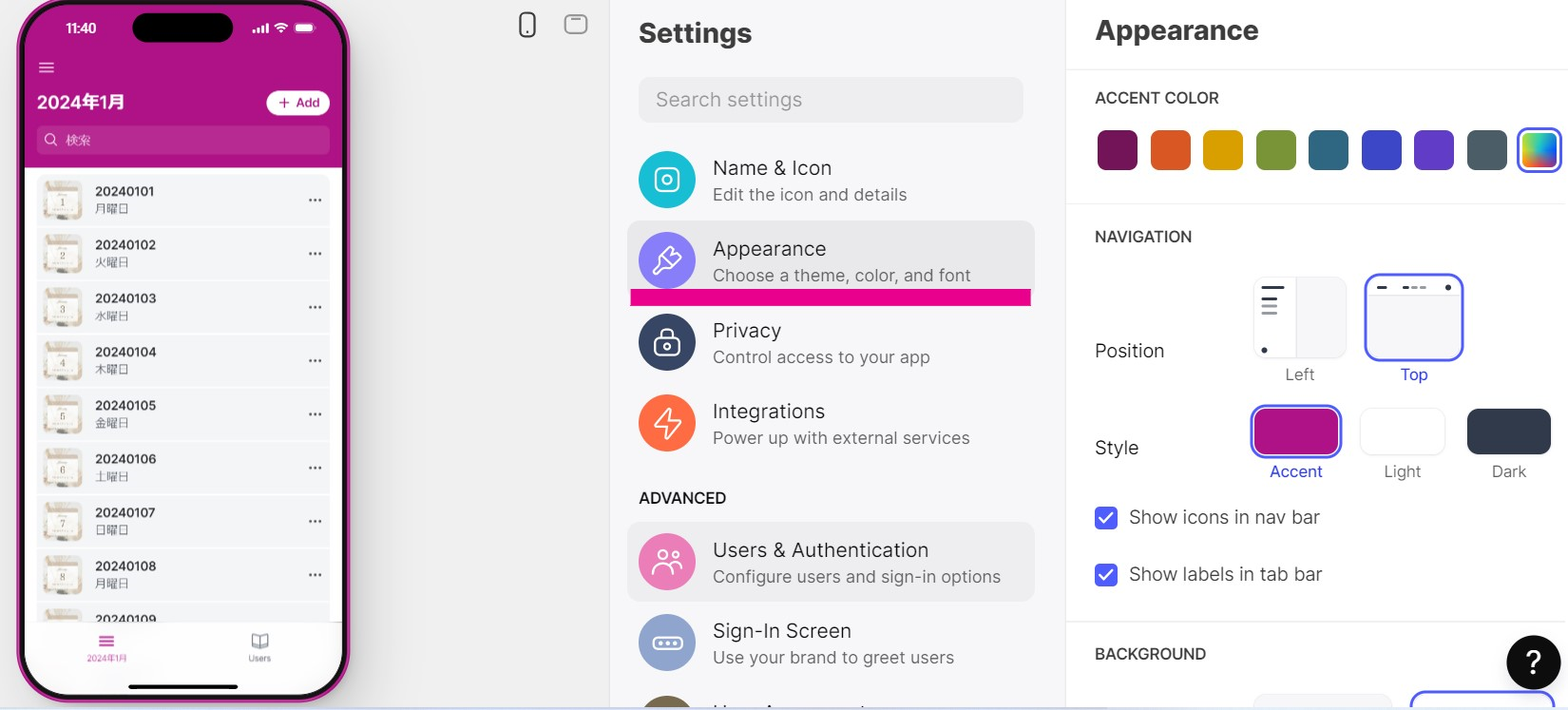Open the help question mark button
This screenshot has height=710, width=1568.
pyautogui.click(x=1533, y=662)
